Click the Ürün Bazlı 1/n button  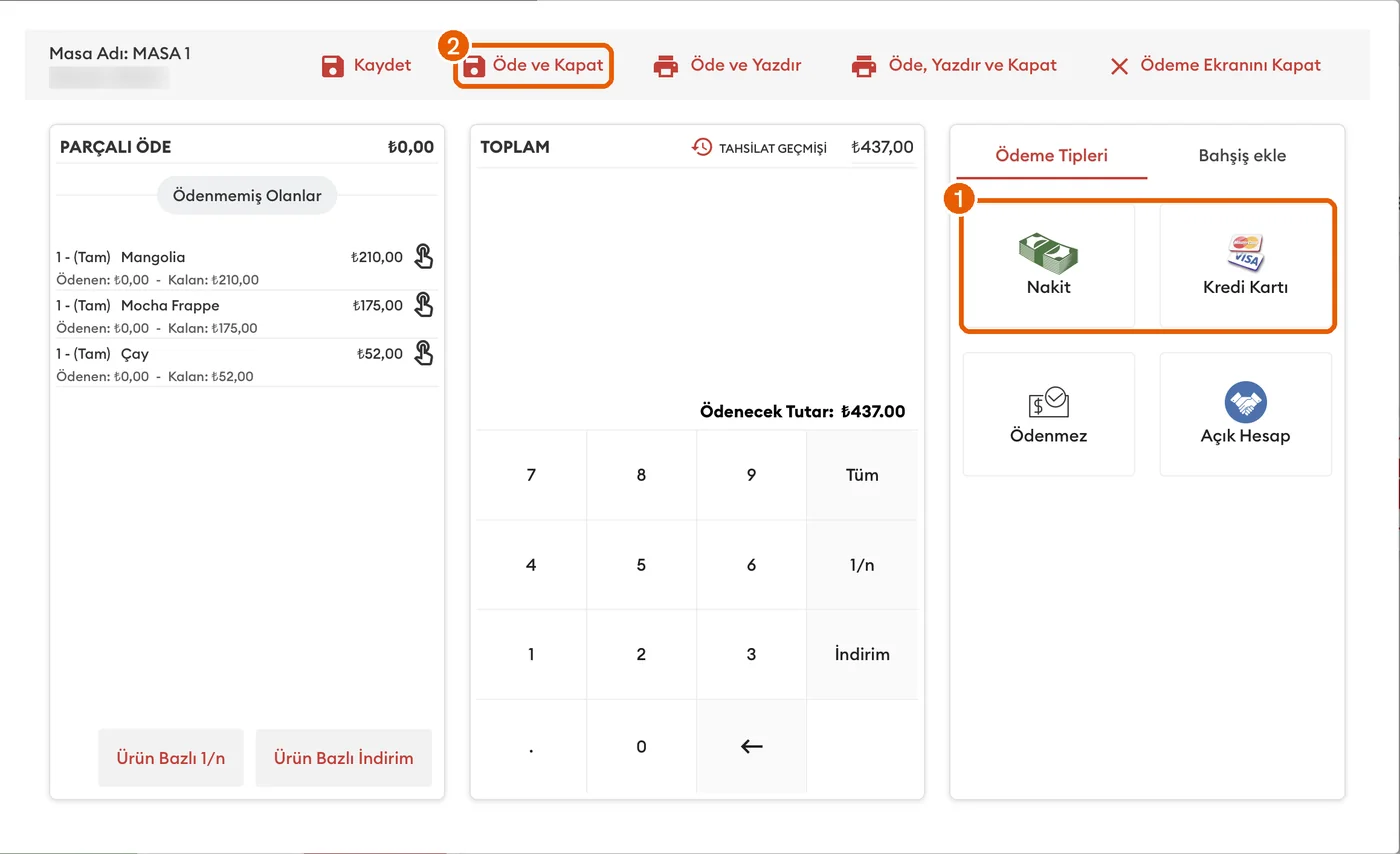[171, 757]
